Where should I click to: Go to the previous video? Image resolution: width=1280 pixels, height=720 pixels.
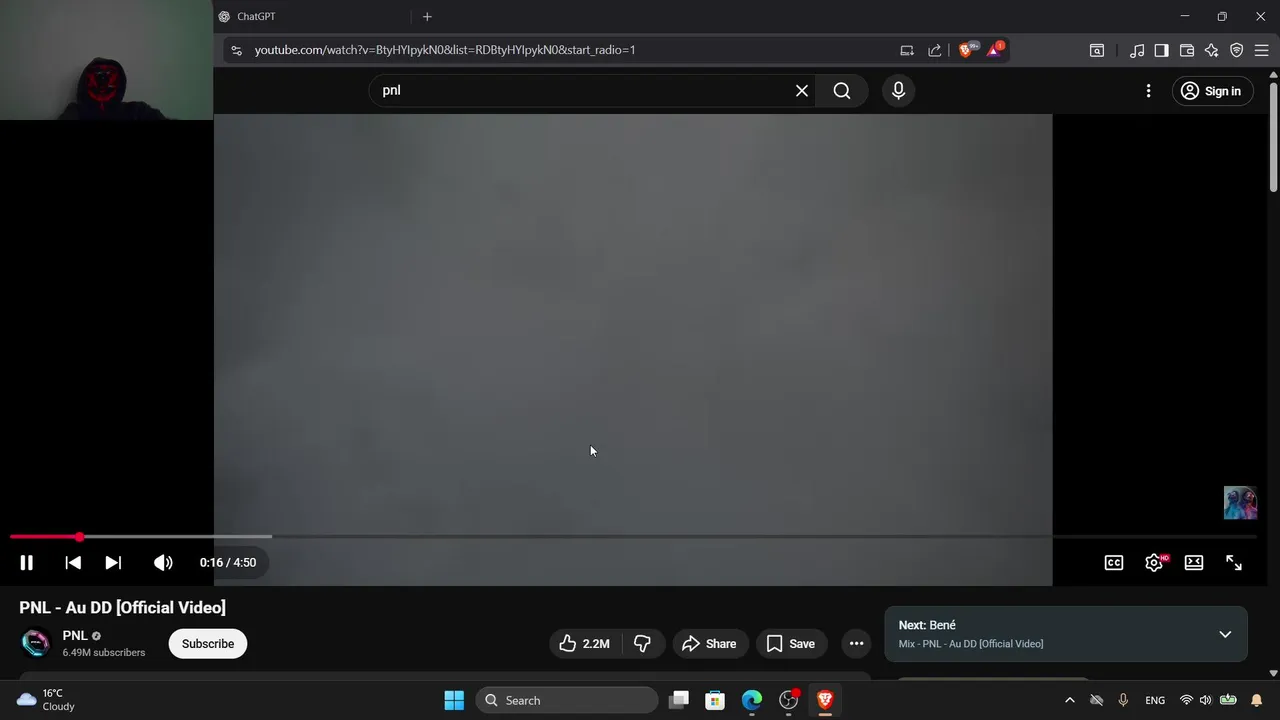(73, 563)
